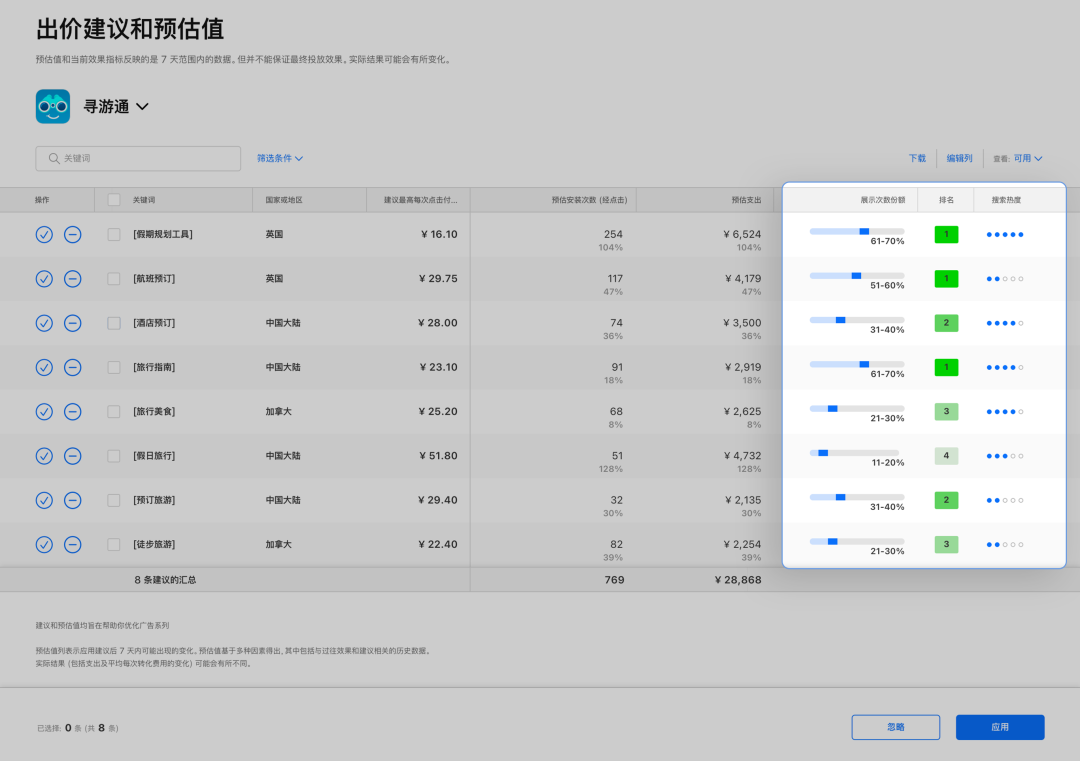Dismiss the 预订旅游 suggestion minus icon
Image resolution: width=1080 pixels, height=761 pixels.
pos(72,501)
